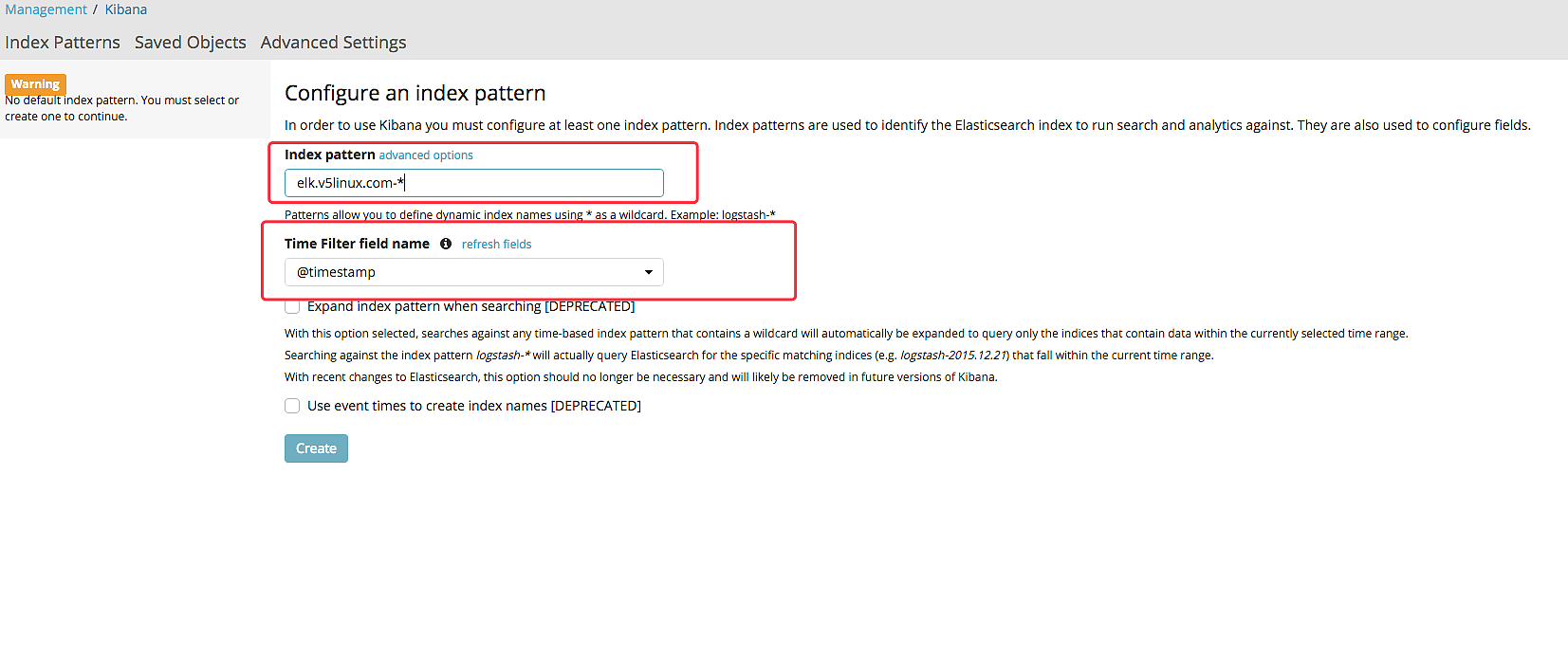This screenshot has width=1568, height=657.
Task: Click the caret arrow in the @timestamp select
Action: pyautogui.click(x=649, y=273)
